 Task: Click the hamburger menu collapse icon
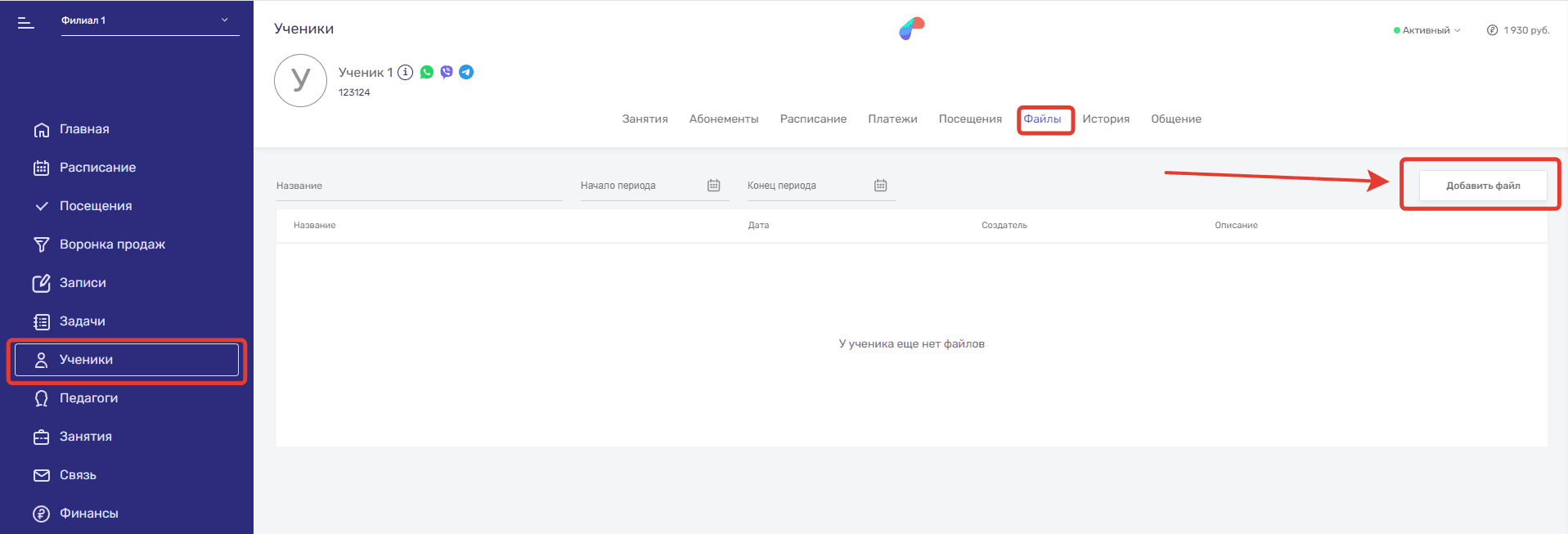(x=26, y=23)
